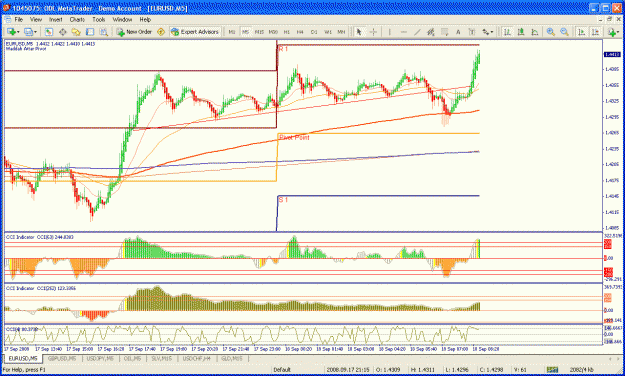Image resolution: width=625 pixels, height=376 pixels.
Task: Select the Fibonacci Retracement tool
Action: [x=444, y=32]
